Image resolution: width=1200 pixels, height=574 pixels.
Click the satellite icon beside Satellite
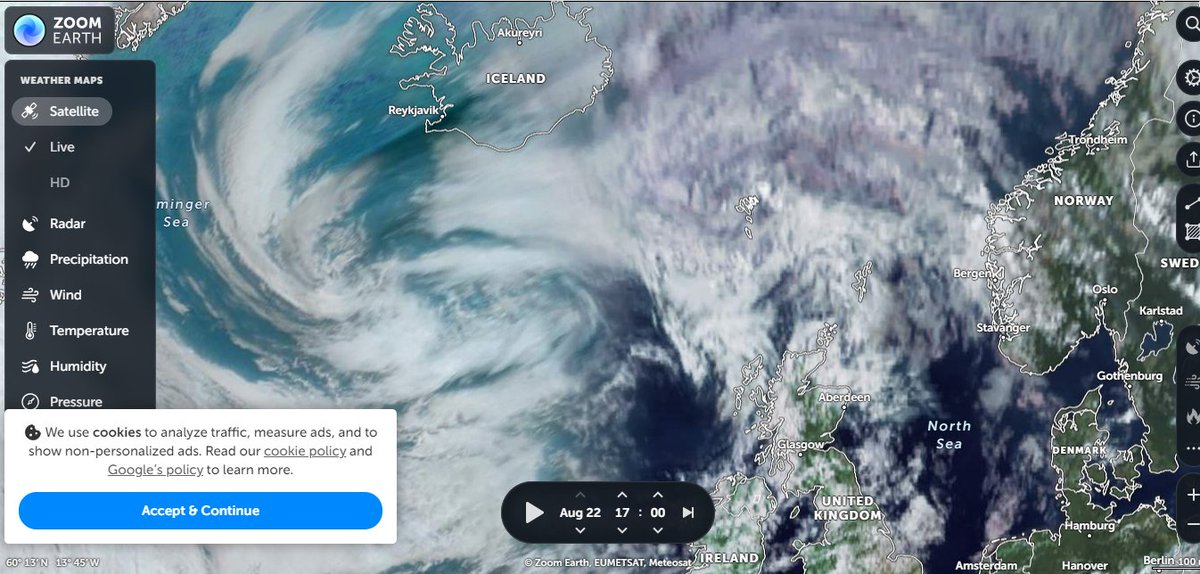coord(30,111)
